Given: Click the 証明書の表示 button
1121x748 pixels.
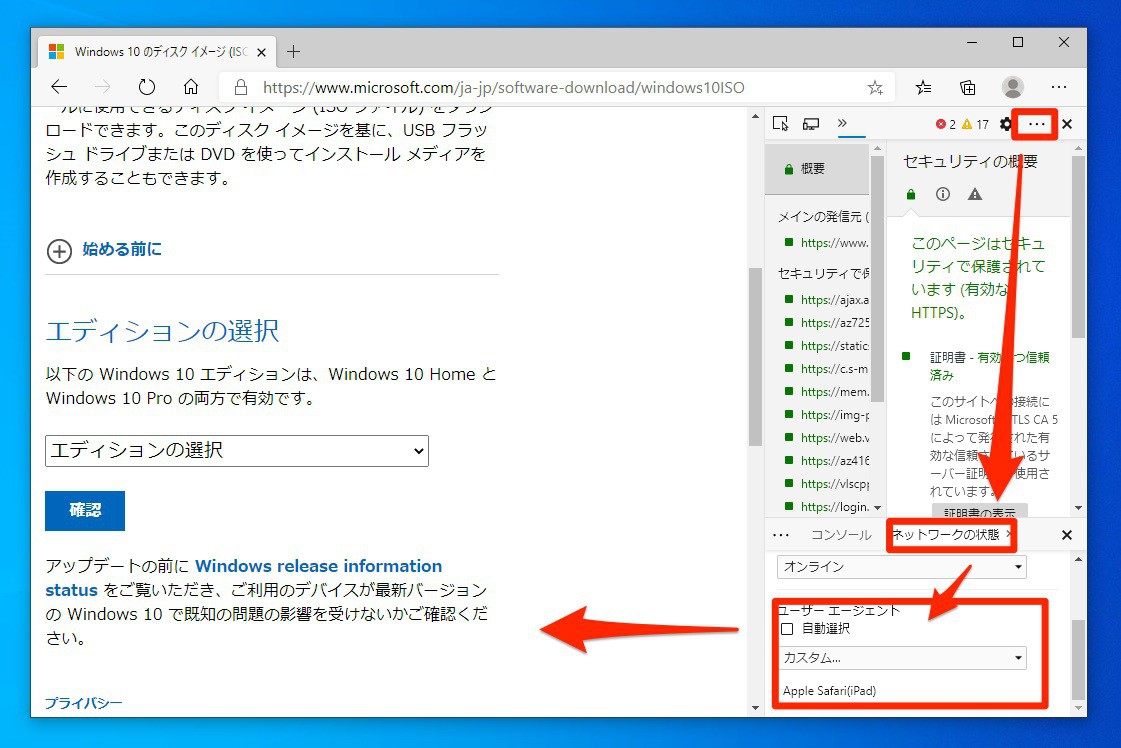Looking at the screenshot, I should [979, 512].
